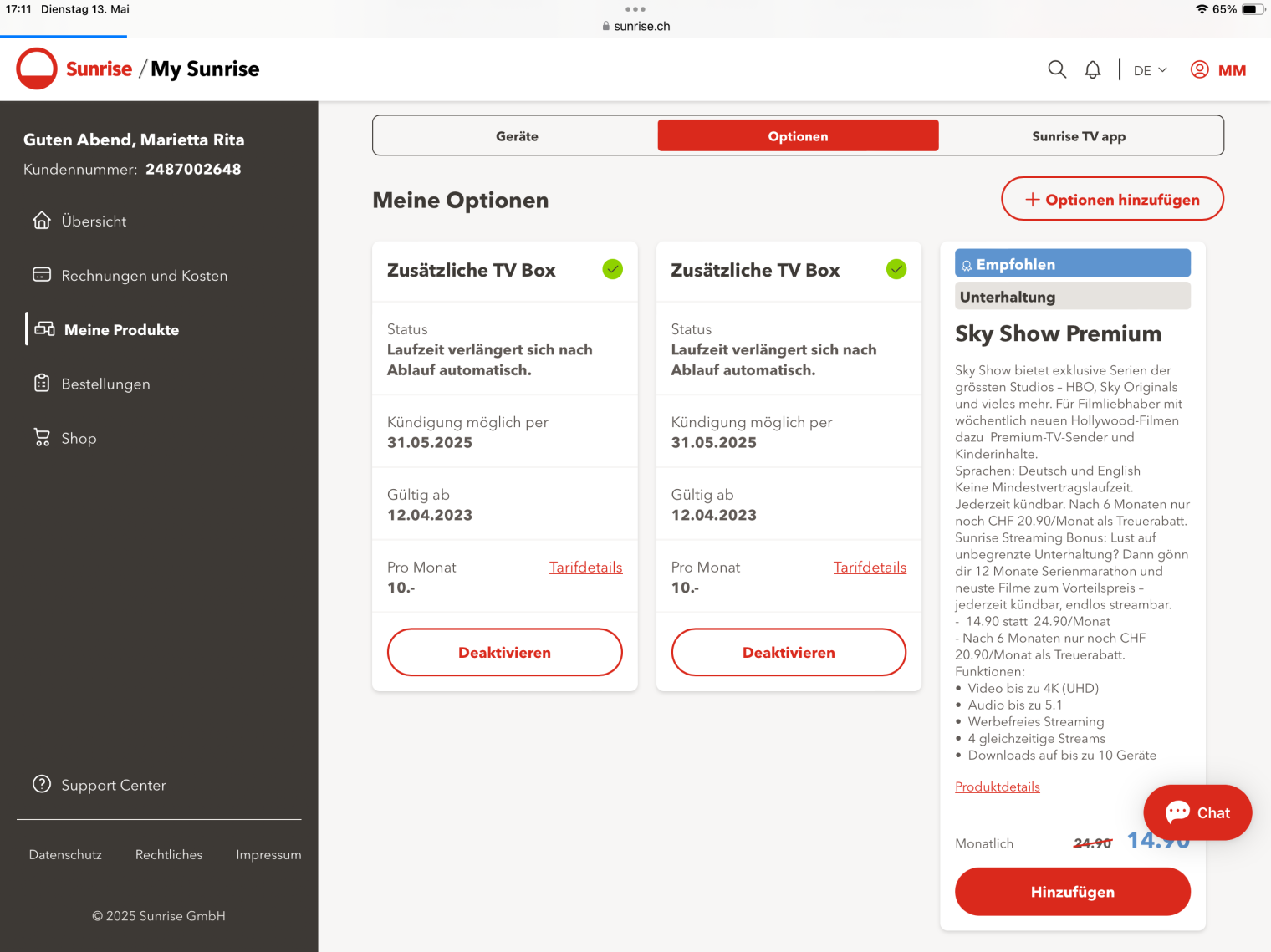Open the Shop cart icon
The height and width of the screenshot is (952, 1271).
point(42,438)
